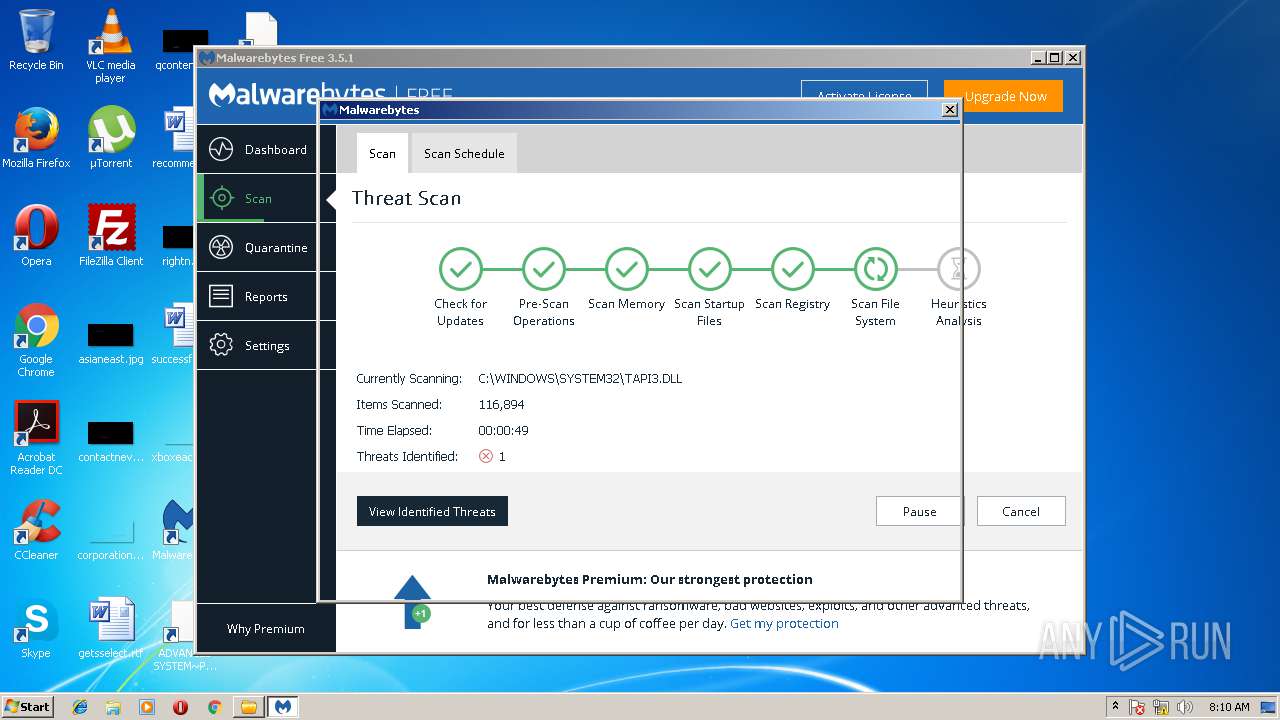Click View Identified Threats button
This screenshot has height=720, width=1280.
432,511
